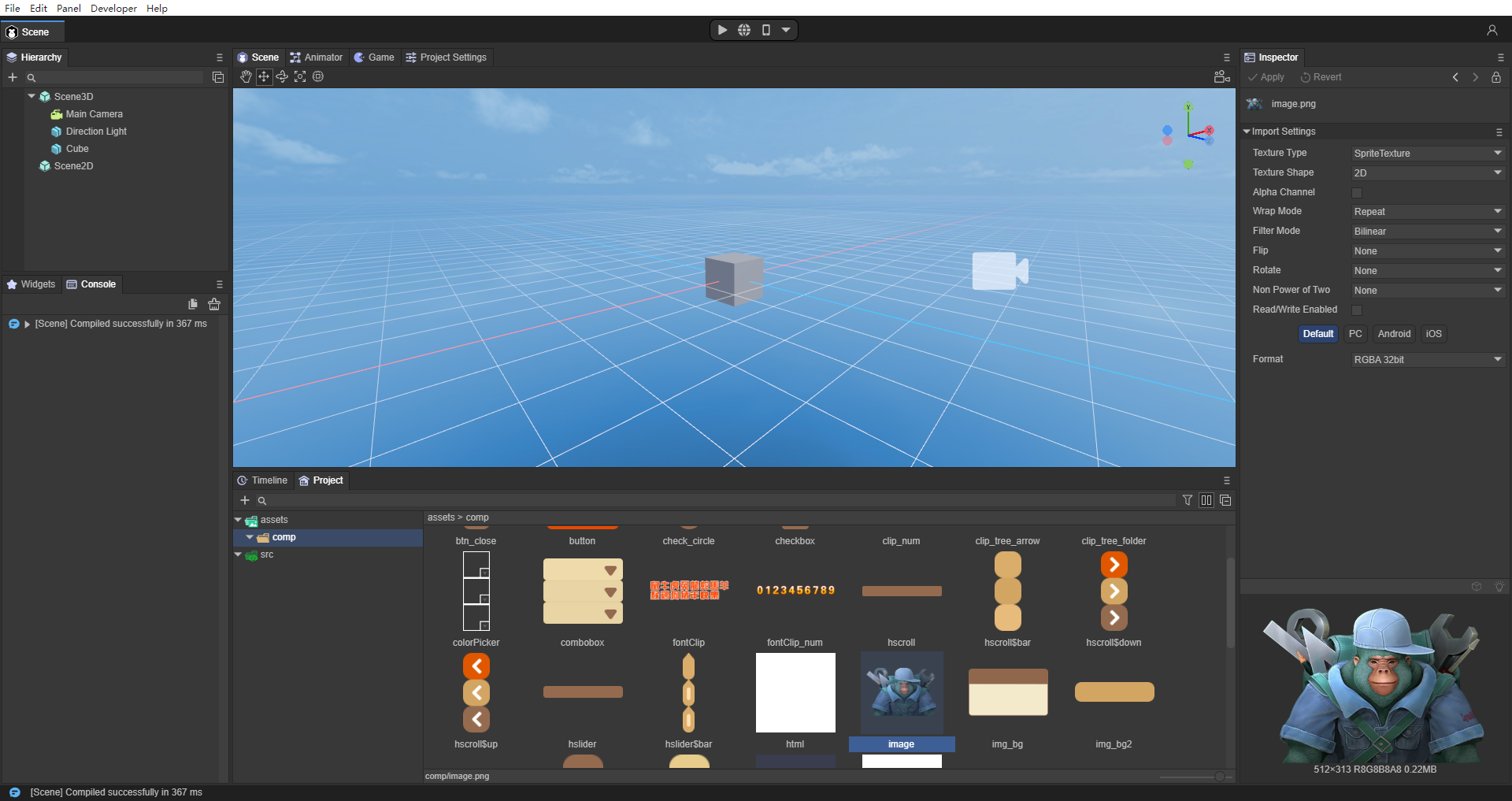1512x801 pixels.
Task: Switch to the Animator tab
Action: tap(317, 57)
